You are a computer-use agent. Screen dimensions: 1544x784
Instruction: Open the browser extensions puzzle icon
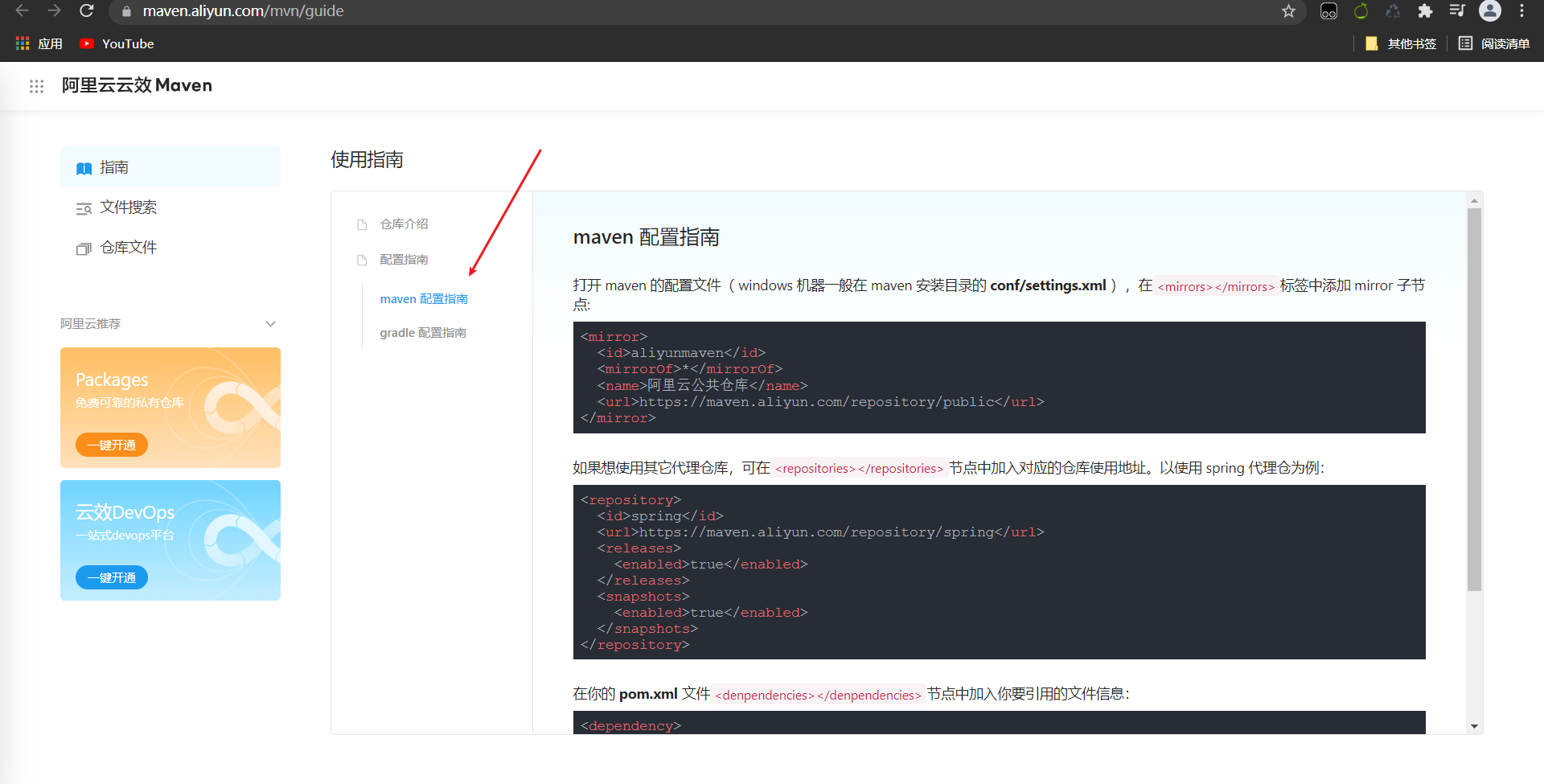pos(1425,11)
